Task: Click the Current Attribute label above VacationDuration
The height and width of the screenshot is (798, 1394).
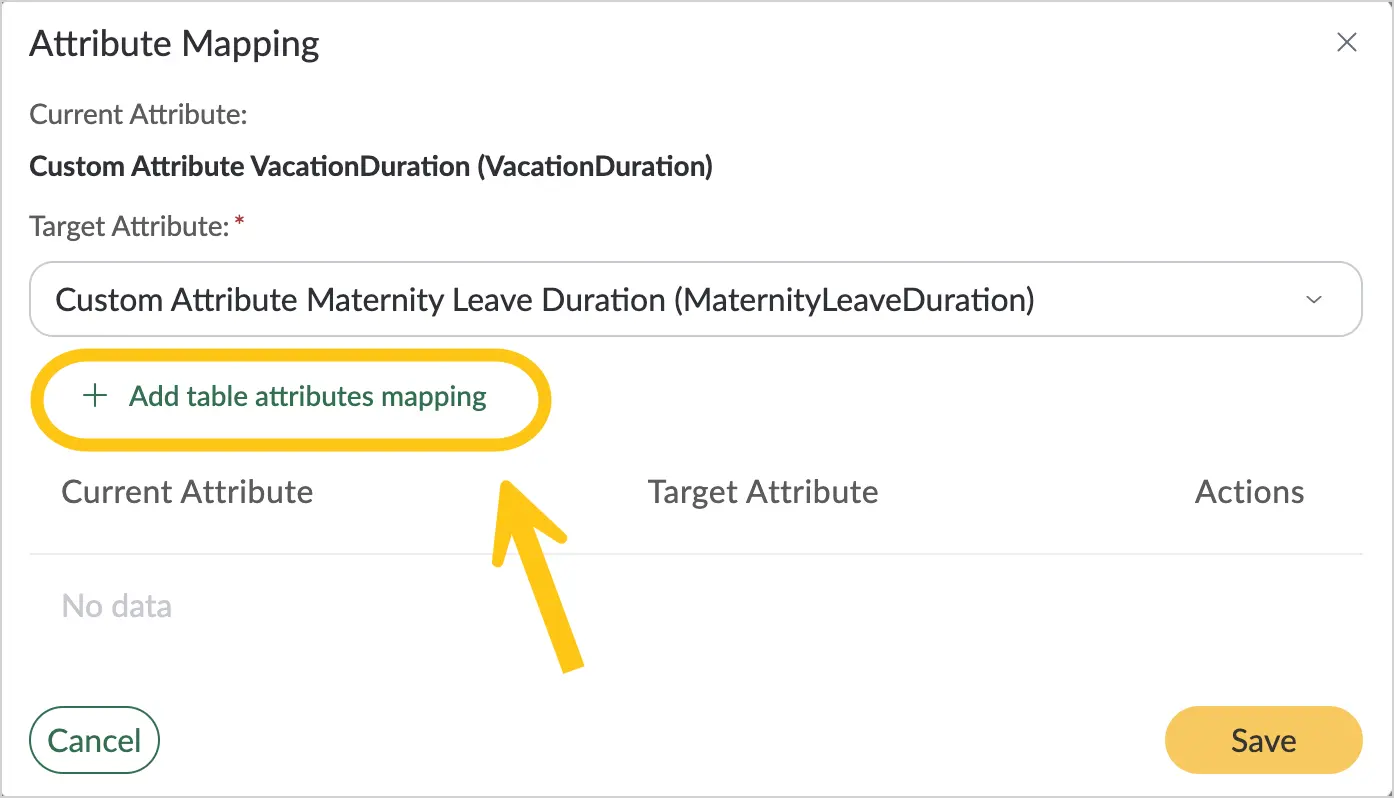Action: 138,114
